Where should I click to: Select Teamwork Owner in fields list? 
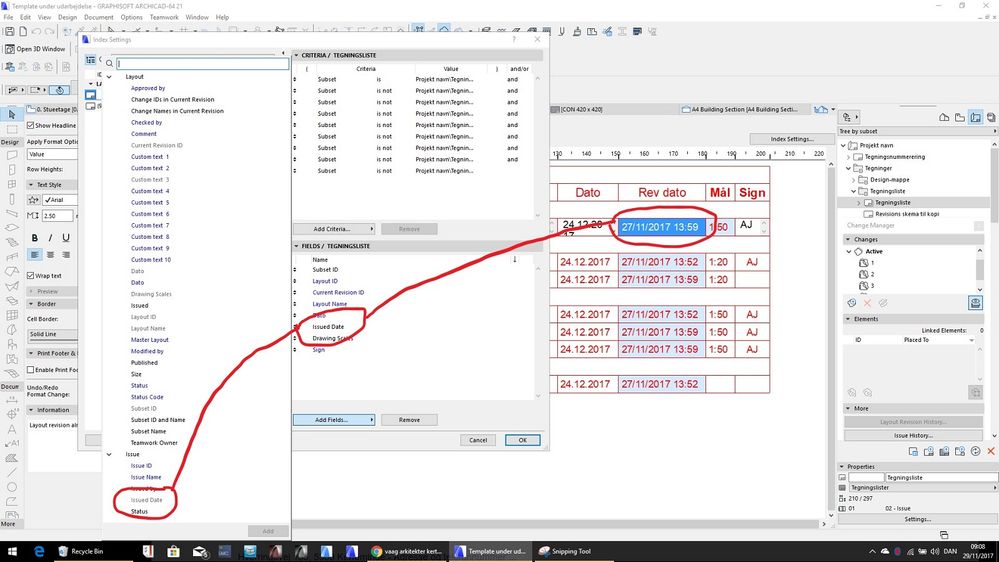click(154, 443)
